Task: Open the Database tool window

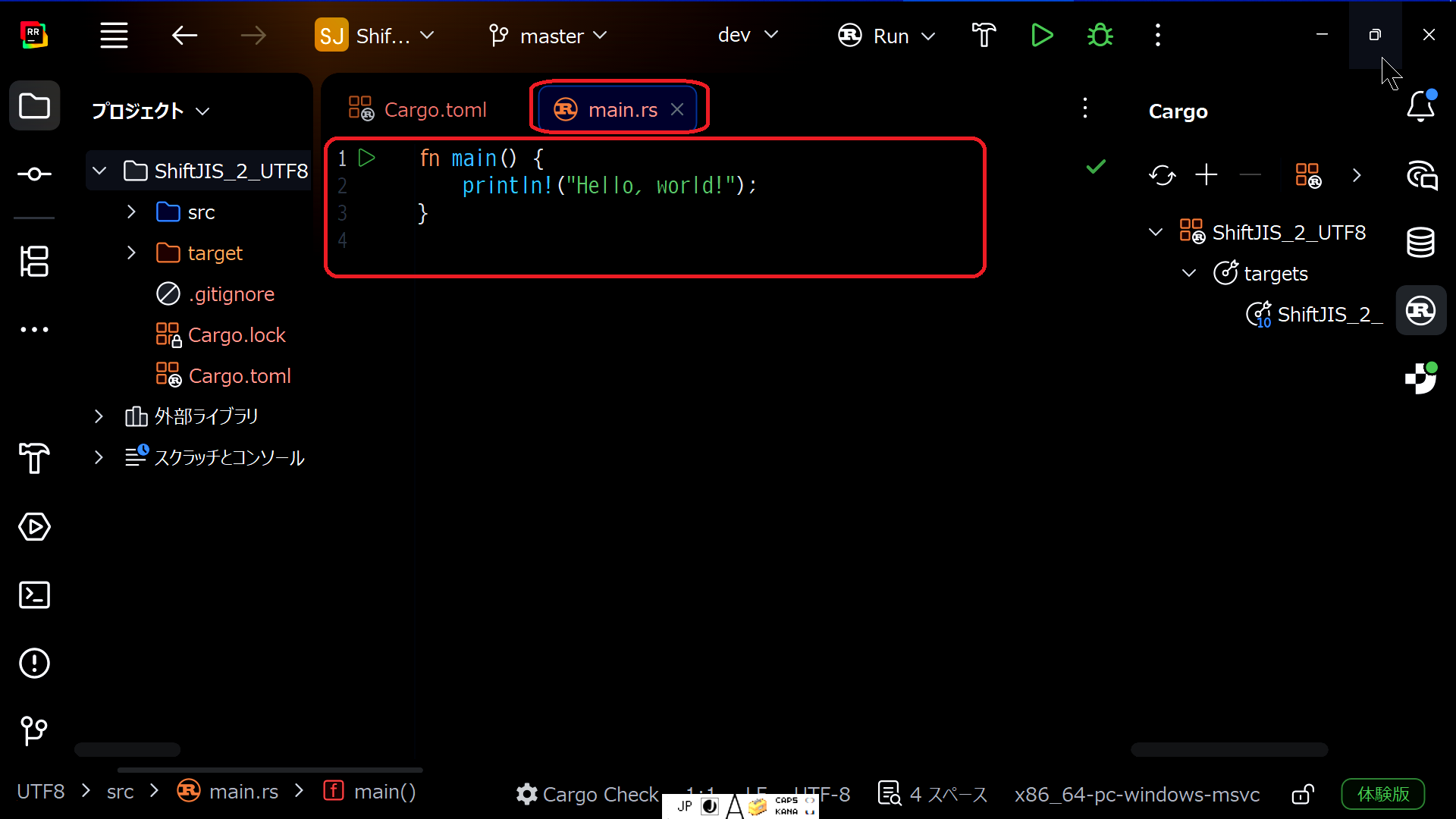Action: [1420, 243]
